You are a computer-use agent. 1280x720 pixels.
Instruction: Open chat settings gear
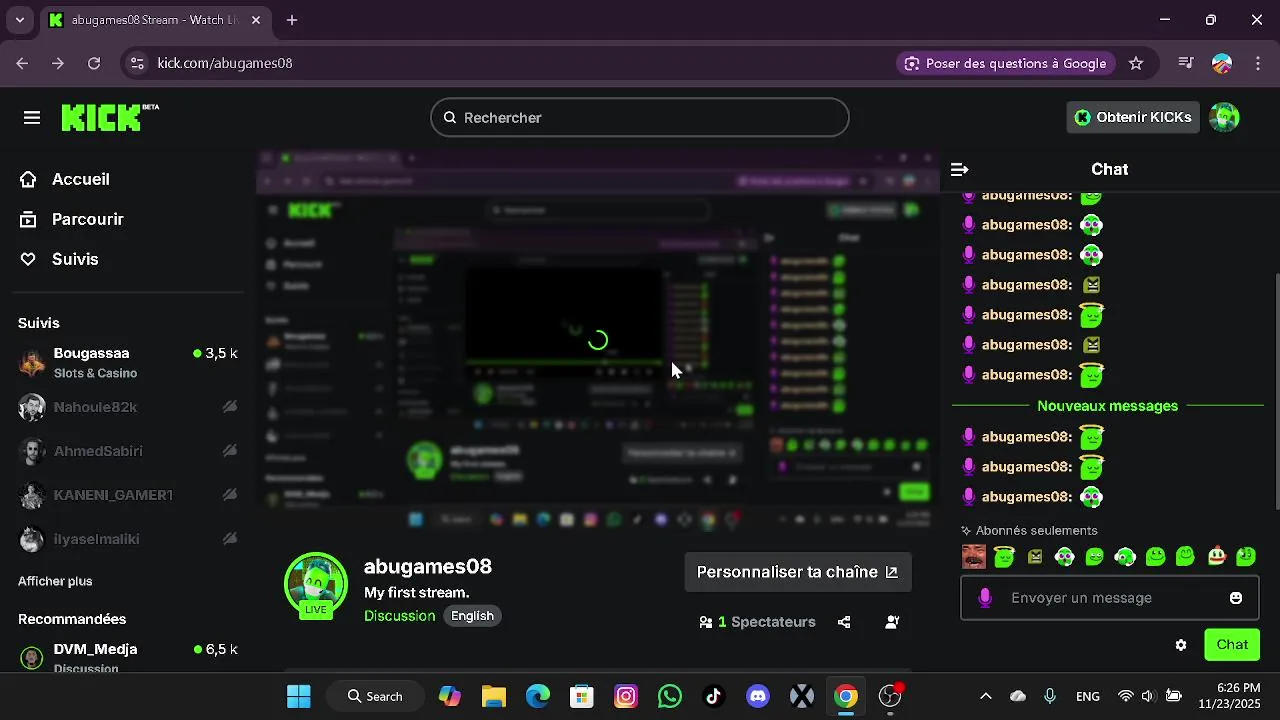coord(1181,645)
